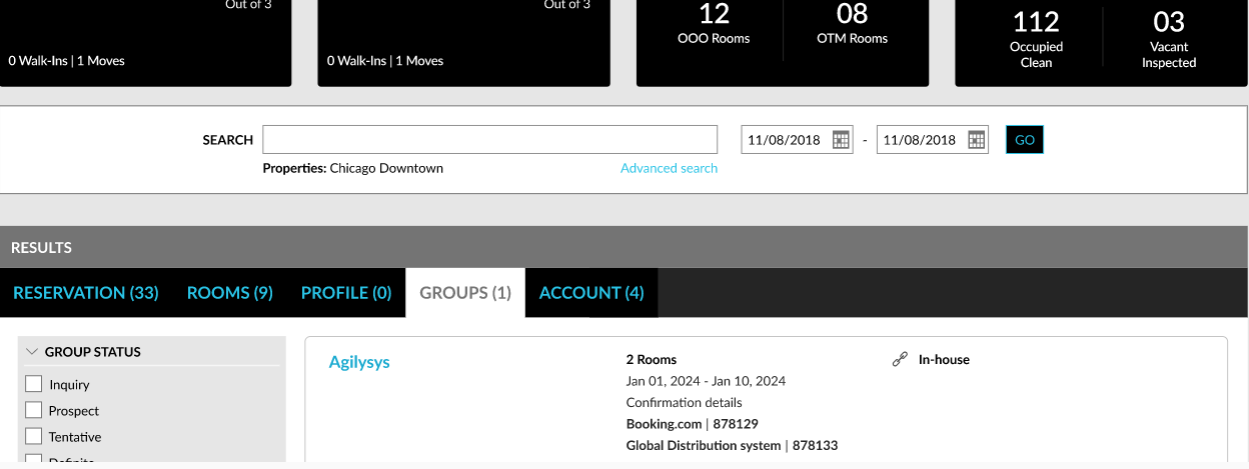Screen dimensions: 1249x469
Task: Open the end date calendar picker icon
Action: (x=977, y=140)
